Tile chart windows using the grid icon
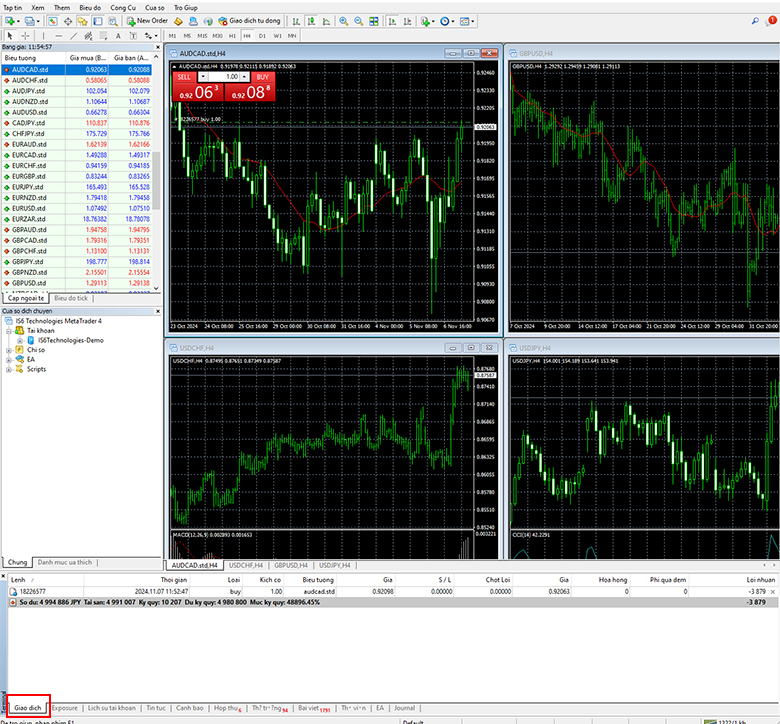Viewport: 780px width, 724px height. click(374, 21)
